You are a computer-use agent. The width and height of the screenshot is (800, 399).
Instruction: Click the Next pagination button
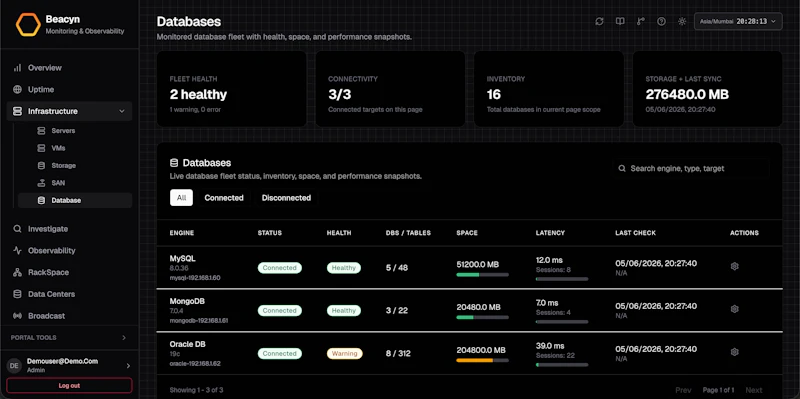754,390
